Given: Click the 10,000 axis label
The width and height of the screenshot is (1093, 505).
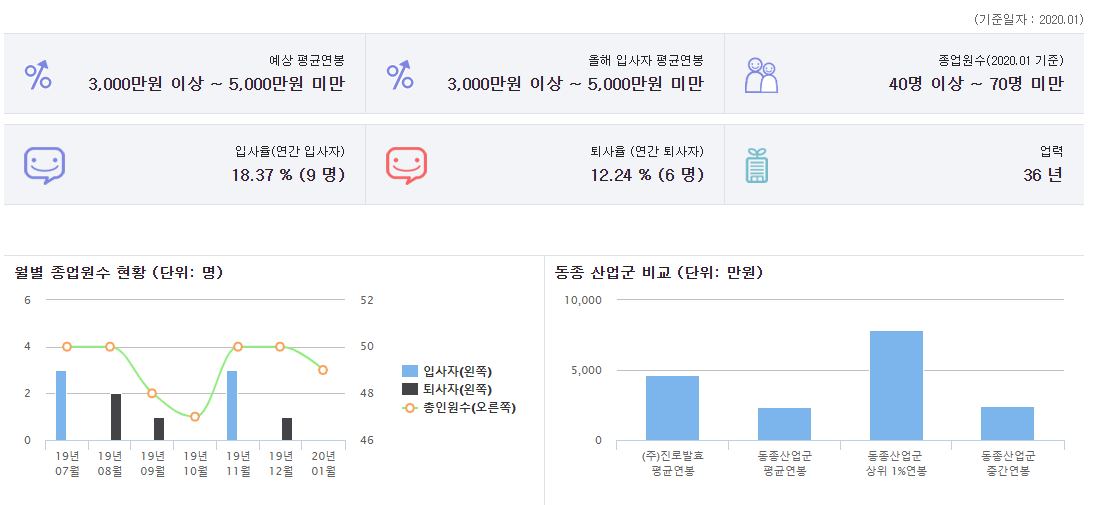Looking at the screenshot, I should [582, 300].
